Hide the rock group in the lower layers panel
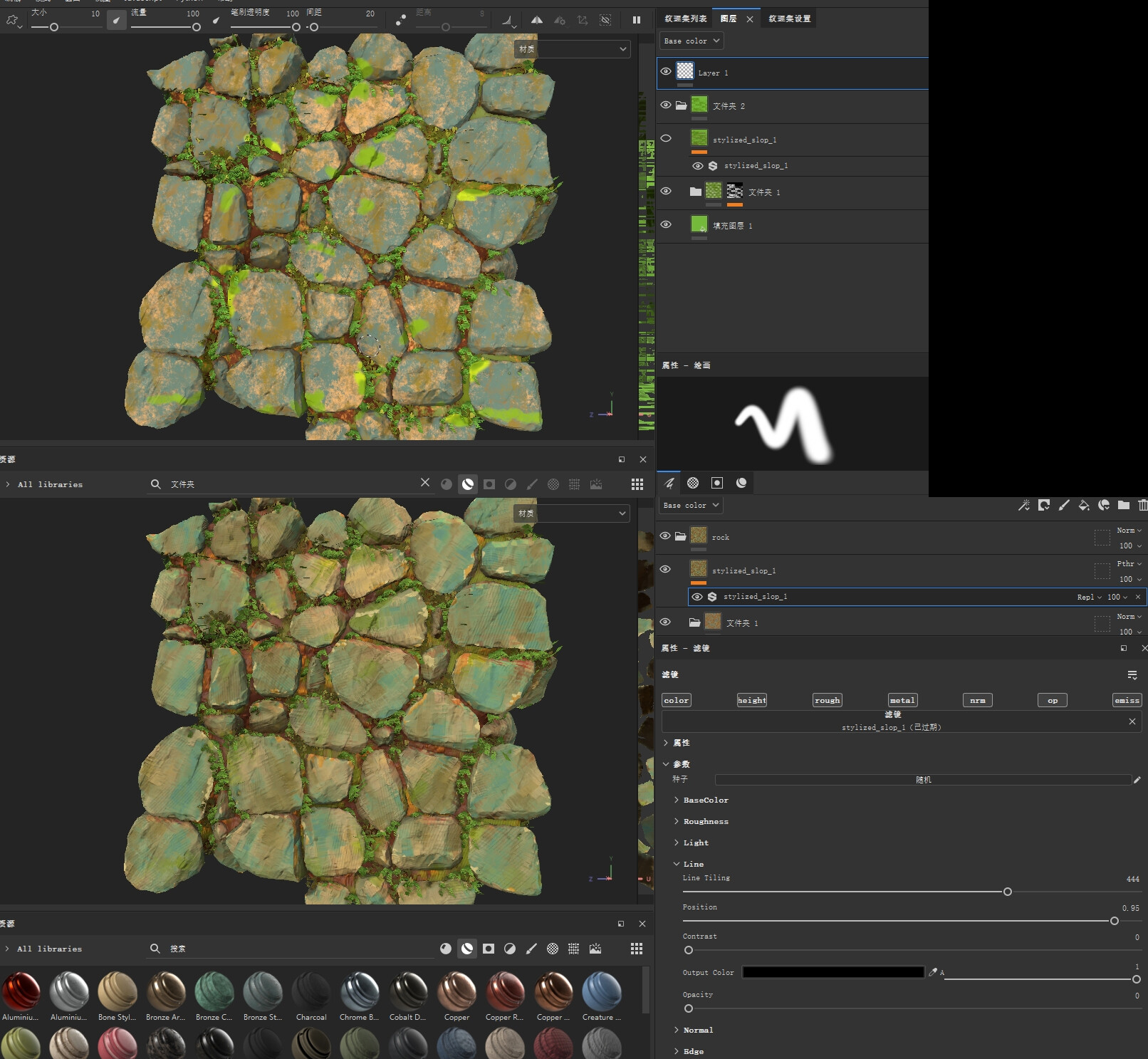Image resolution: width=1148 pixels, height=1059 pixels. (x=666, y=536)
